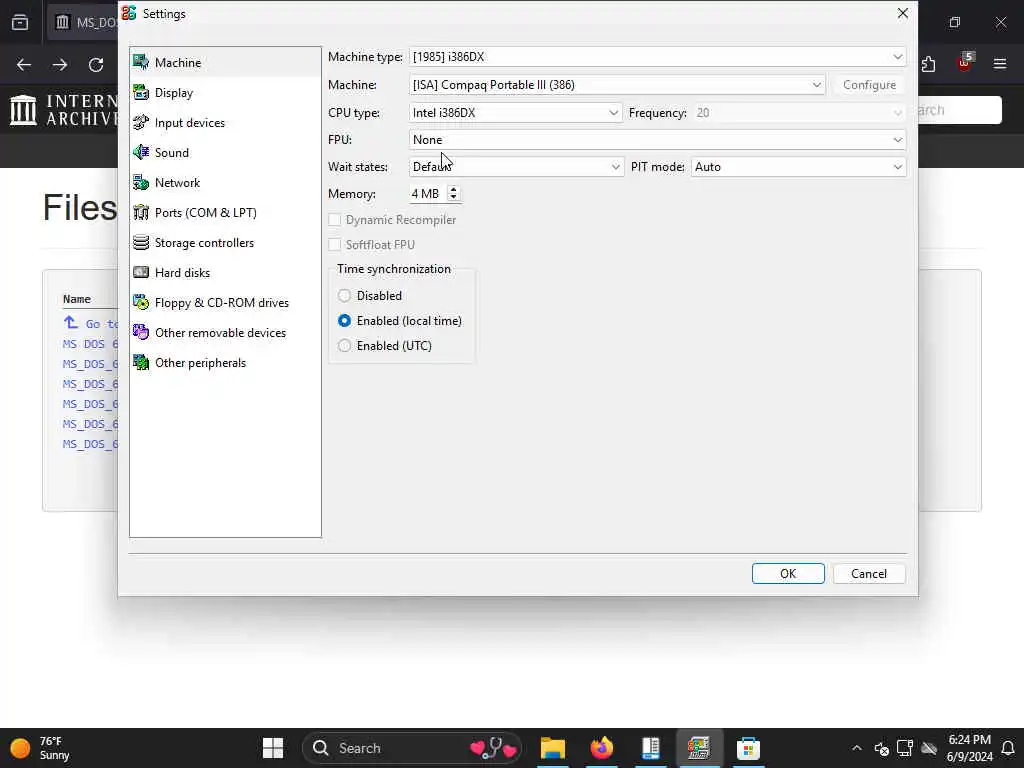1024x768 pixels.
Task: Open the browser extensions puzzle icon
Action: (928, 64)
